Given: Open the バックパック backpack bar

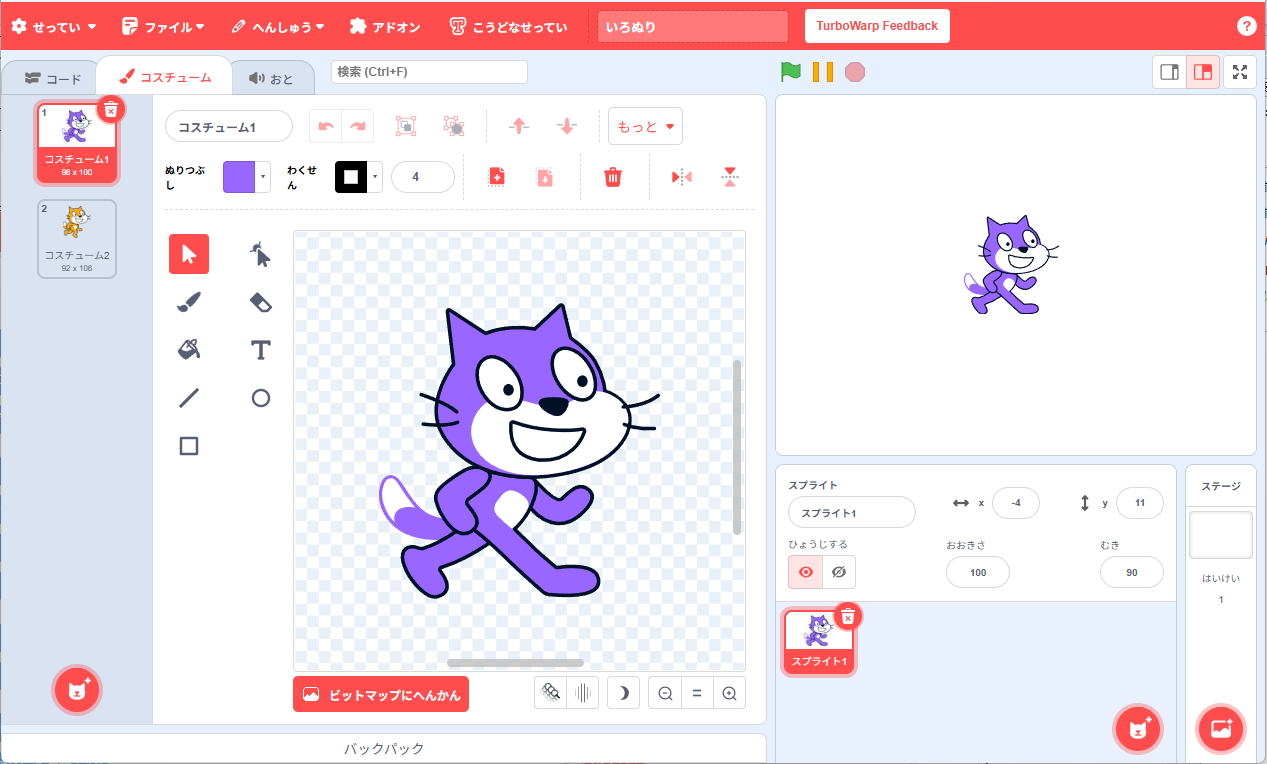Looking at the screenshot, I should pos(384,748).
